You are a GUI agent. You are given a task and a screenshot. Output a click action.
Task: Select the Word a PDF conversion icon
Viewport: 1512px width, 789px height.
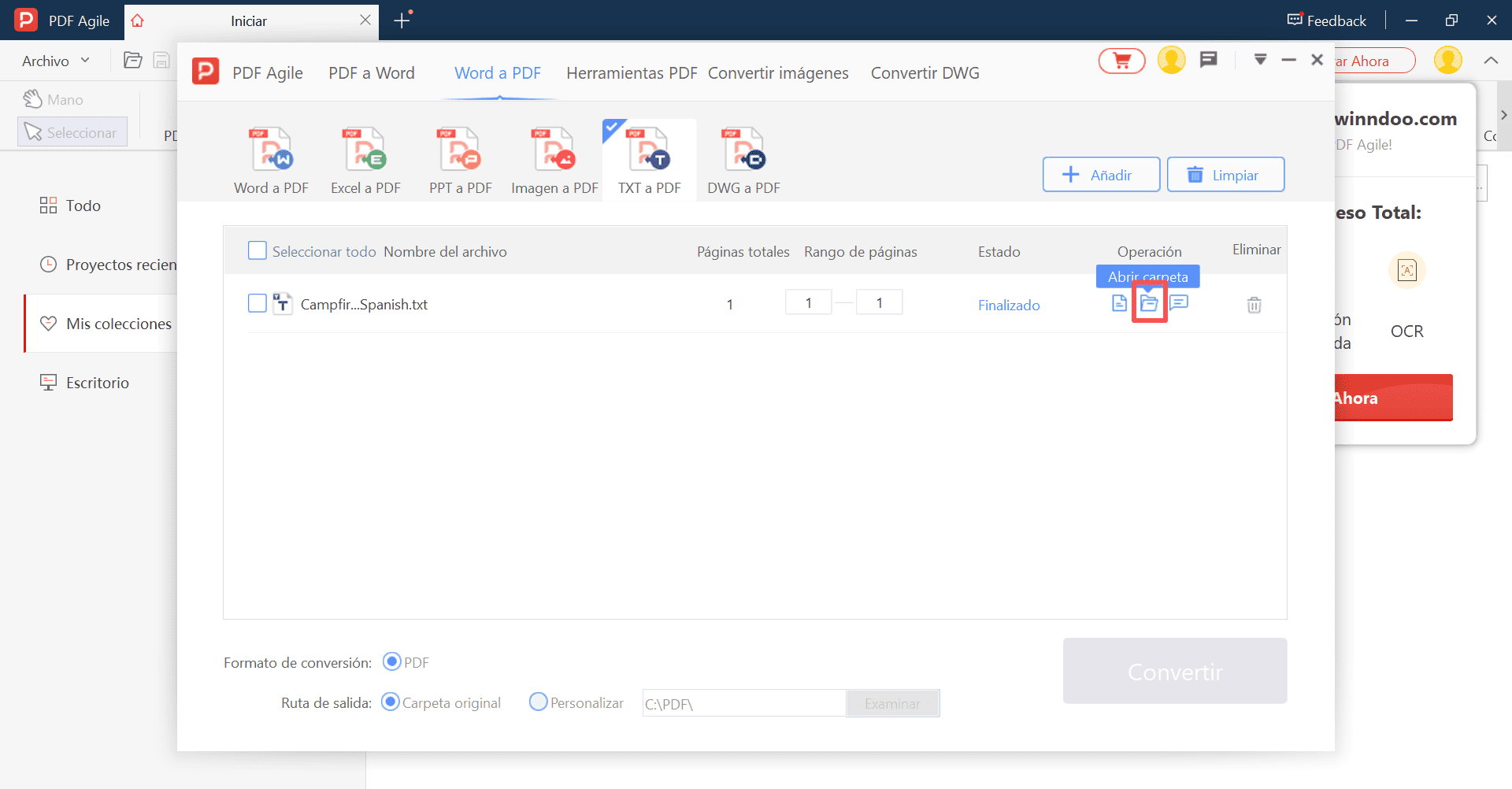271,150
